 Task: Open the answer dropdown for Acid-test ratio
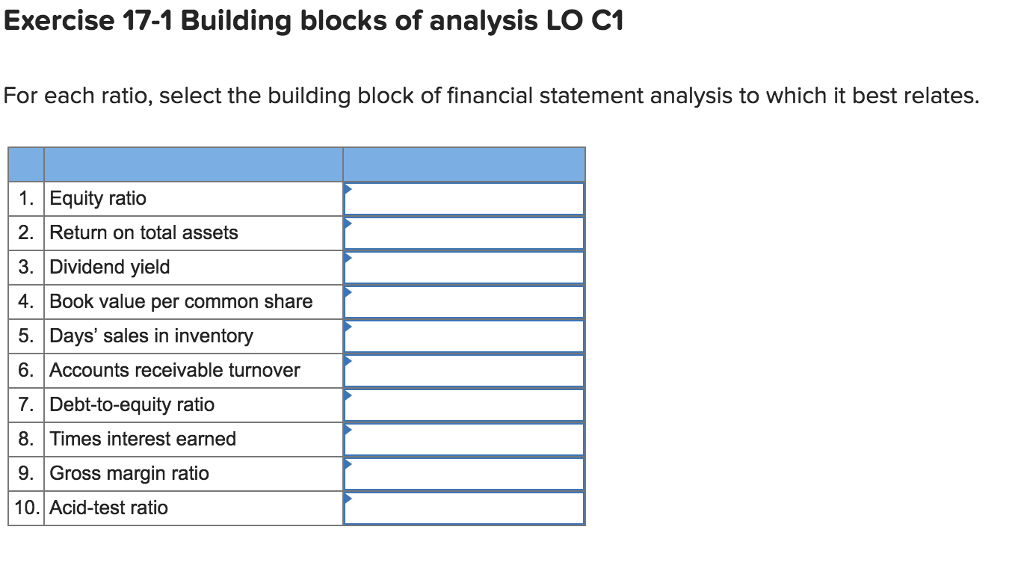point(464,508)
